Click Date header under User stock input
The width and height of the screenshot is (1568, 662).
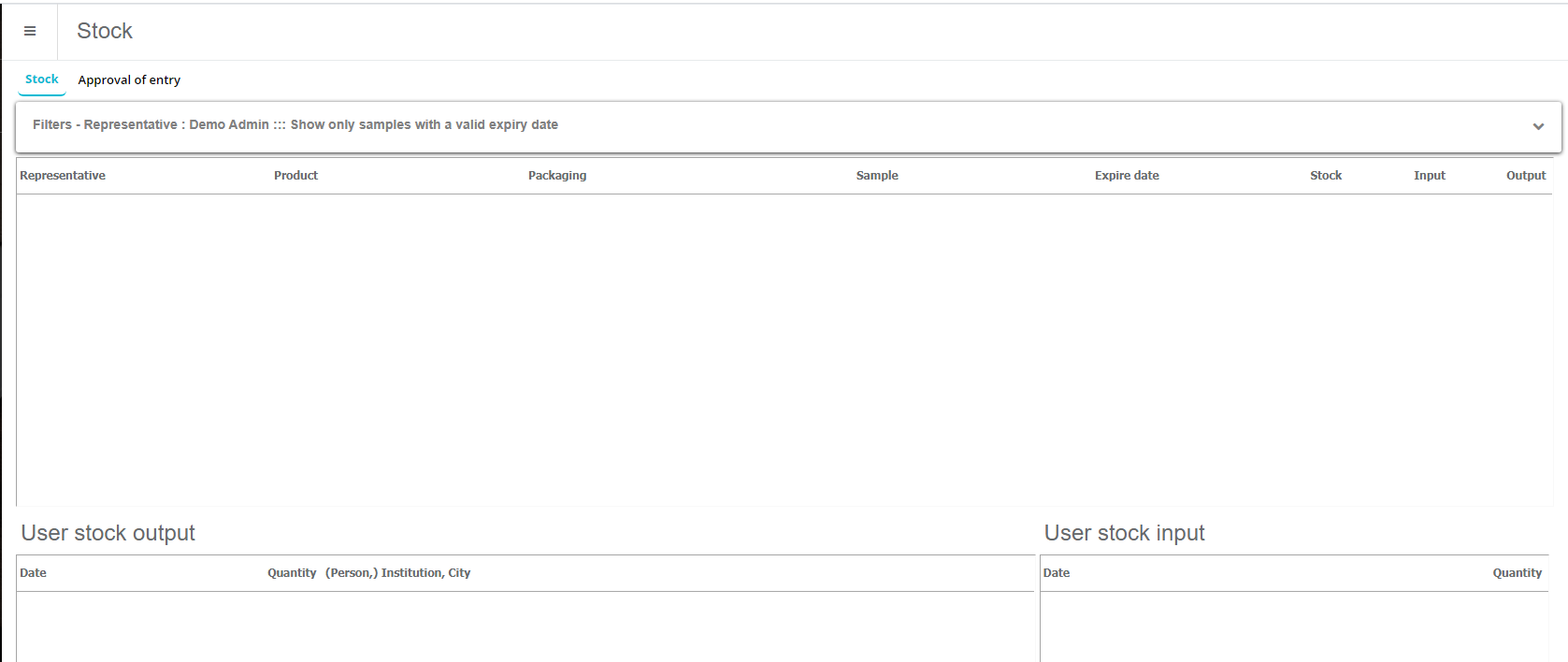(x=1057, y=573)
